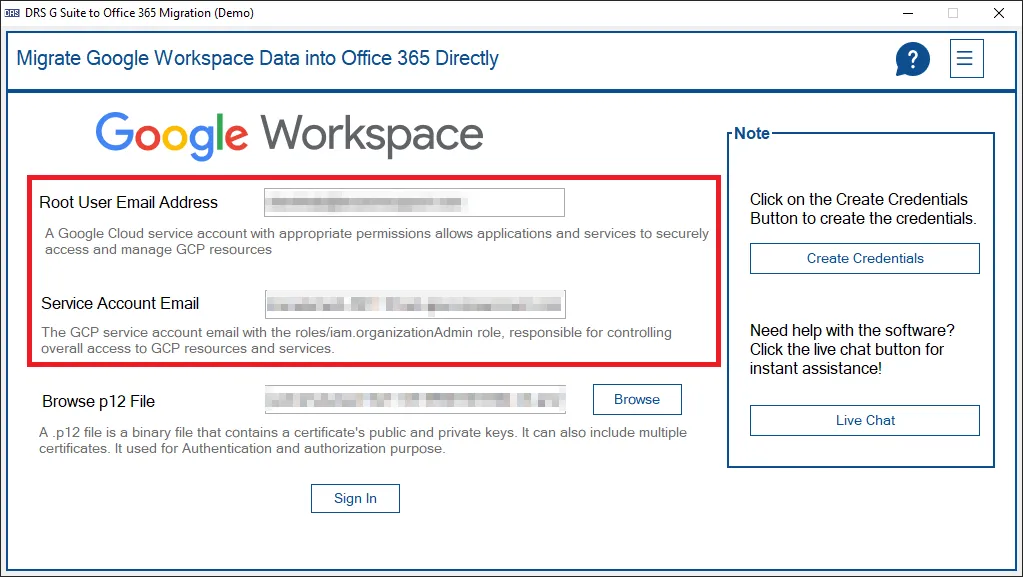Click the Note panel title
Image resolution: width=1023 pixels, height=577 pixels.
tap(752, 133)
